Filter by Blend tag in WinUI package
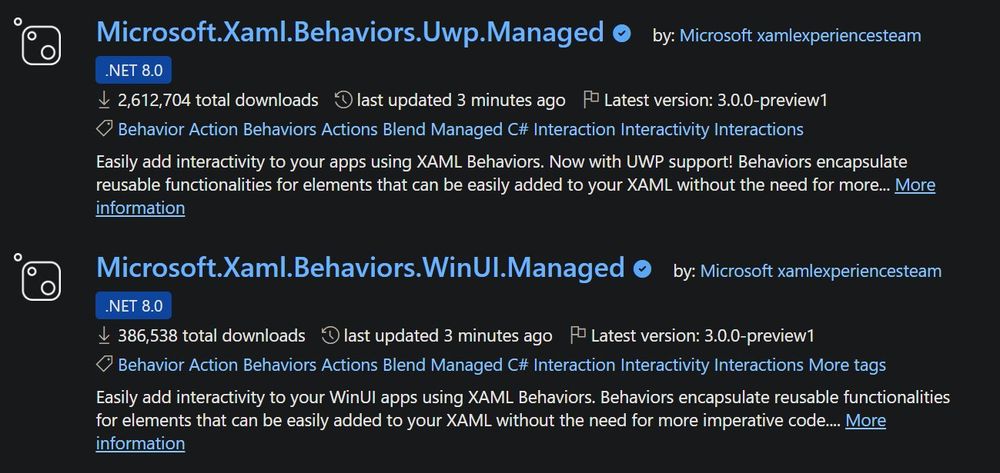Screen dimensions: 1000x473 404,365
